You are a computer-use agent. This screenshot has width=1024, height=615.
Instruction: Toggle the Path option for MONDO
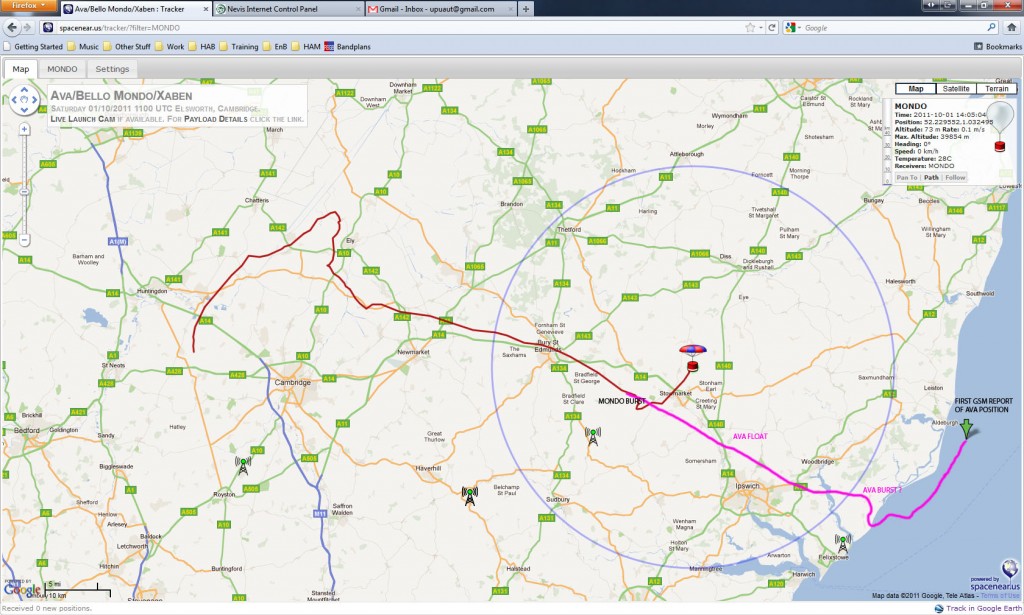[x=931, y=178]
